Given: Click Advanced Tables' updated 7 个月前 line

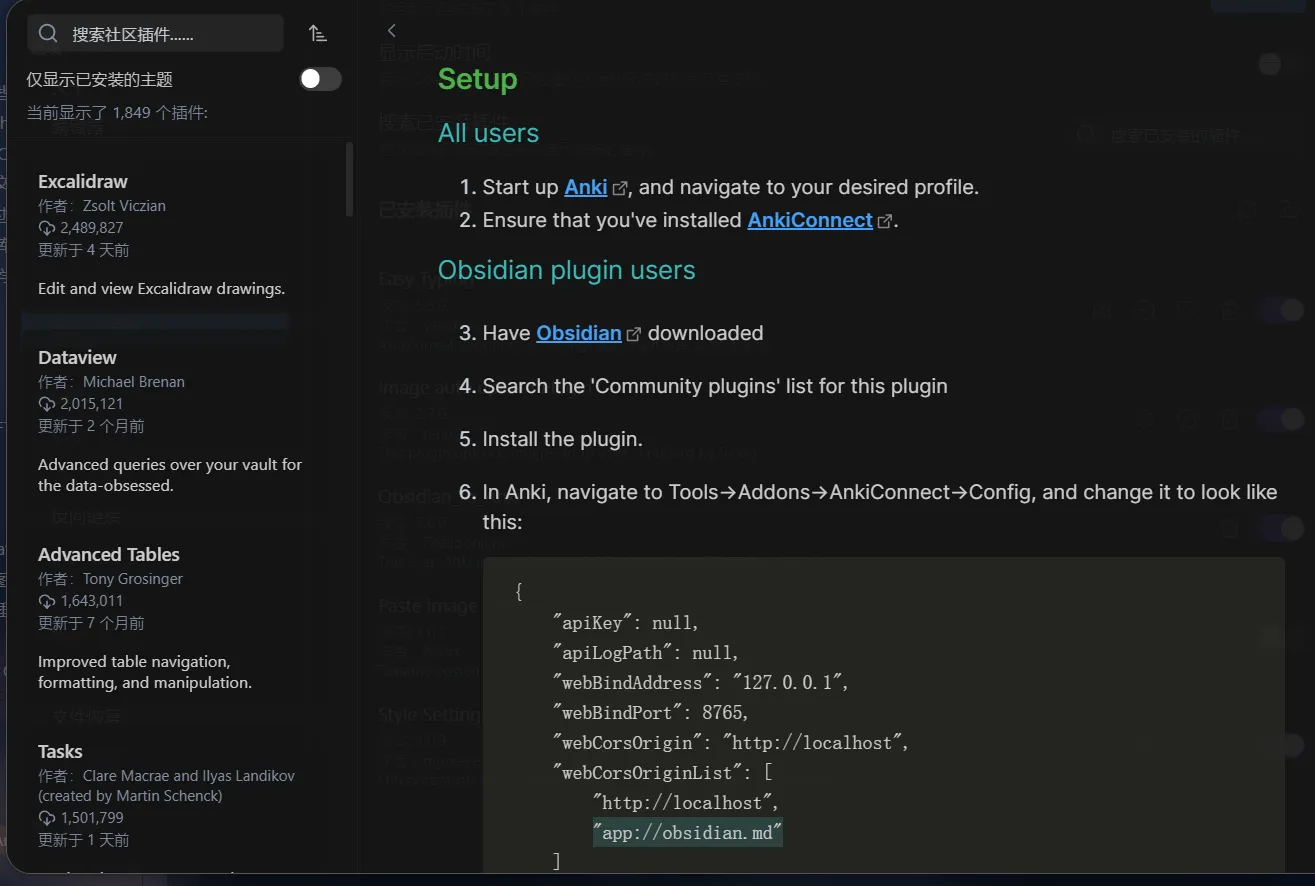Looking at the screenshot, I should [91, 623].
